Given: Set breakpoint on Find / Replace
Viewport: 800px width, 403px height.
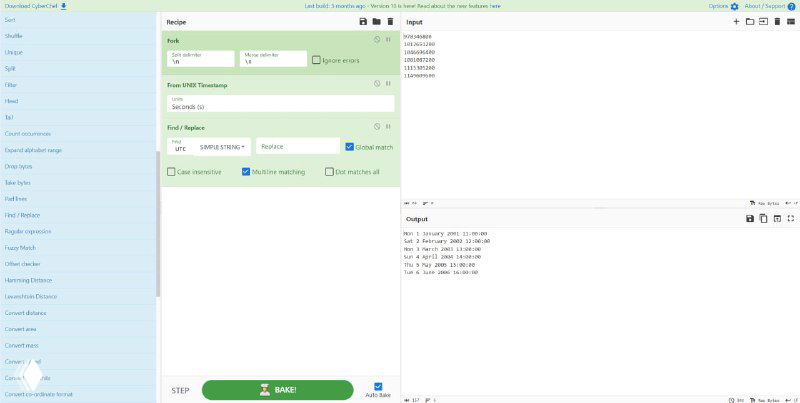Looking at the screenshot, I should (388, 127).
